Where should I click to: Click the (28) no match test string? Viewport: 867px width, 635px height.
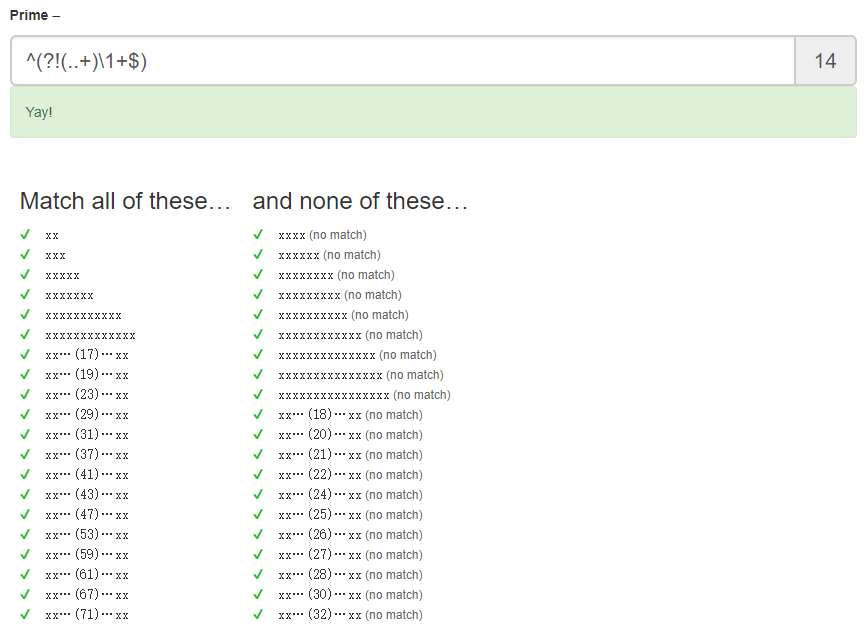(x=351, y=574)
